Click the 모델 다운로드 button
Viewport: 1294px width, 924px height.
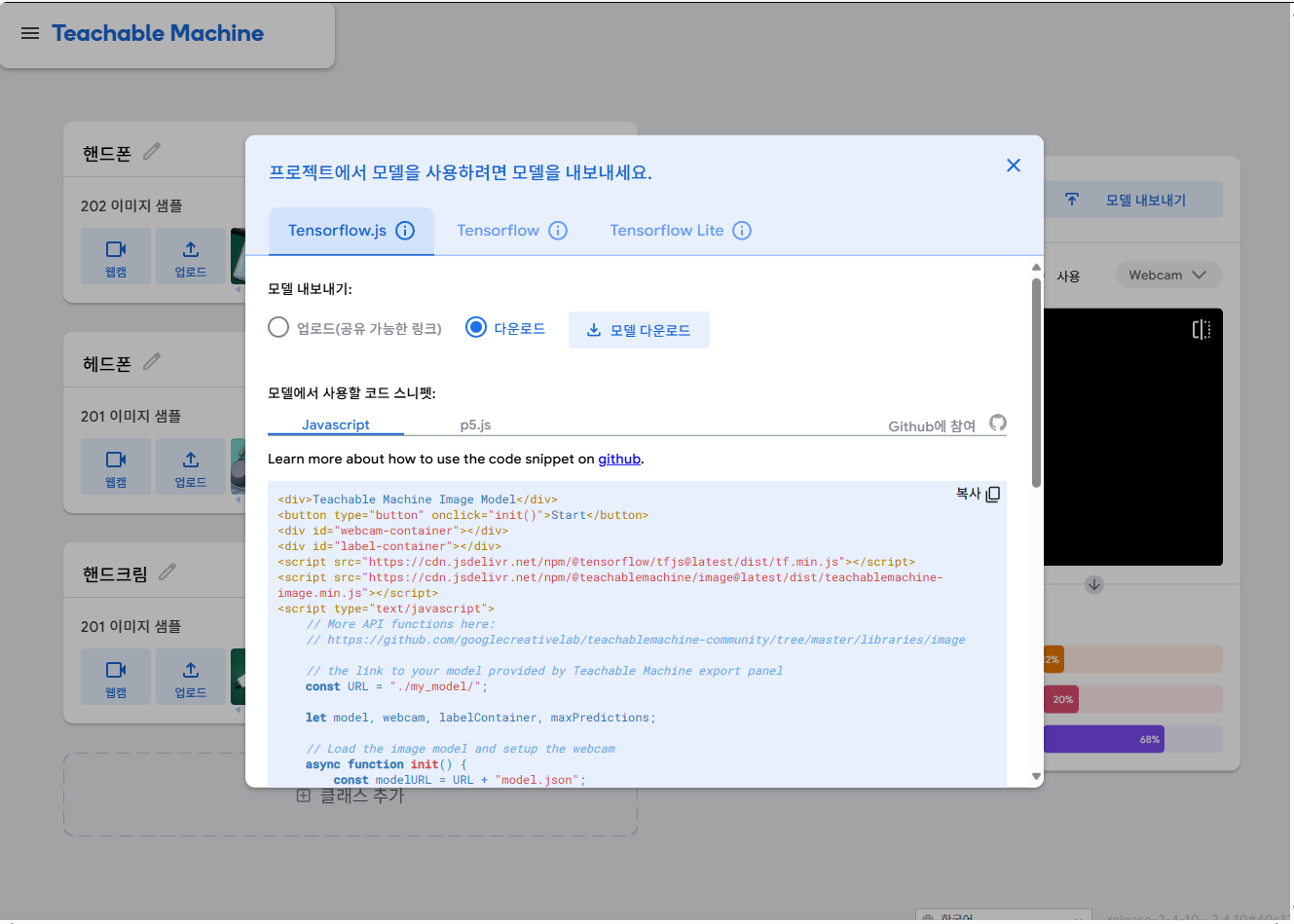coord(639,330)
